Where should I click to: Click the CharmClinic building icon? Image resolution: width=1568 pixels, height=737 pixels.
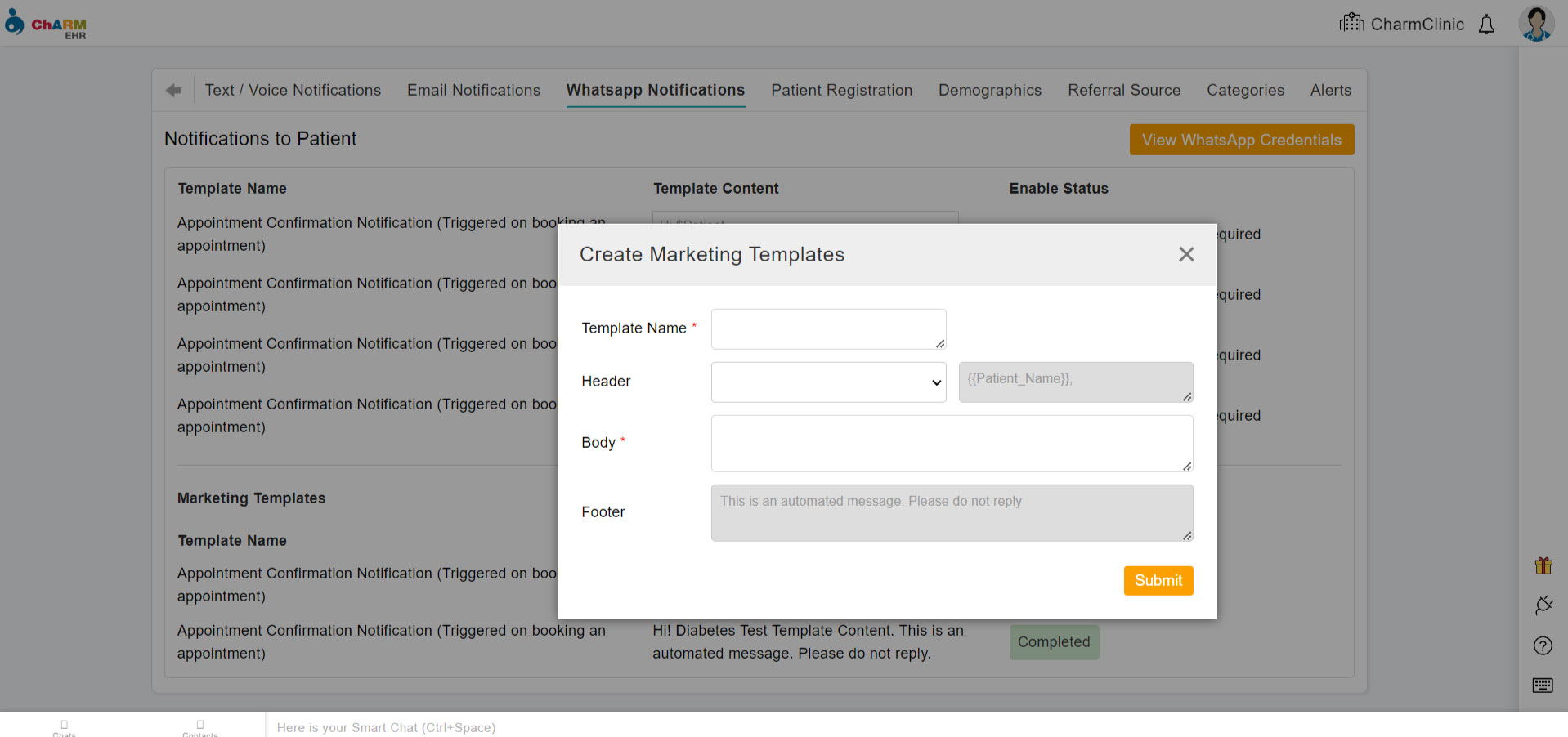point(1351,23)
